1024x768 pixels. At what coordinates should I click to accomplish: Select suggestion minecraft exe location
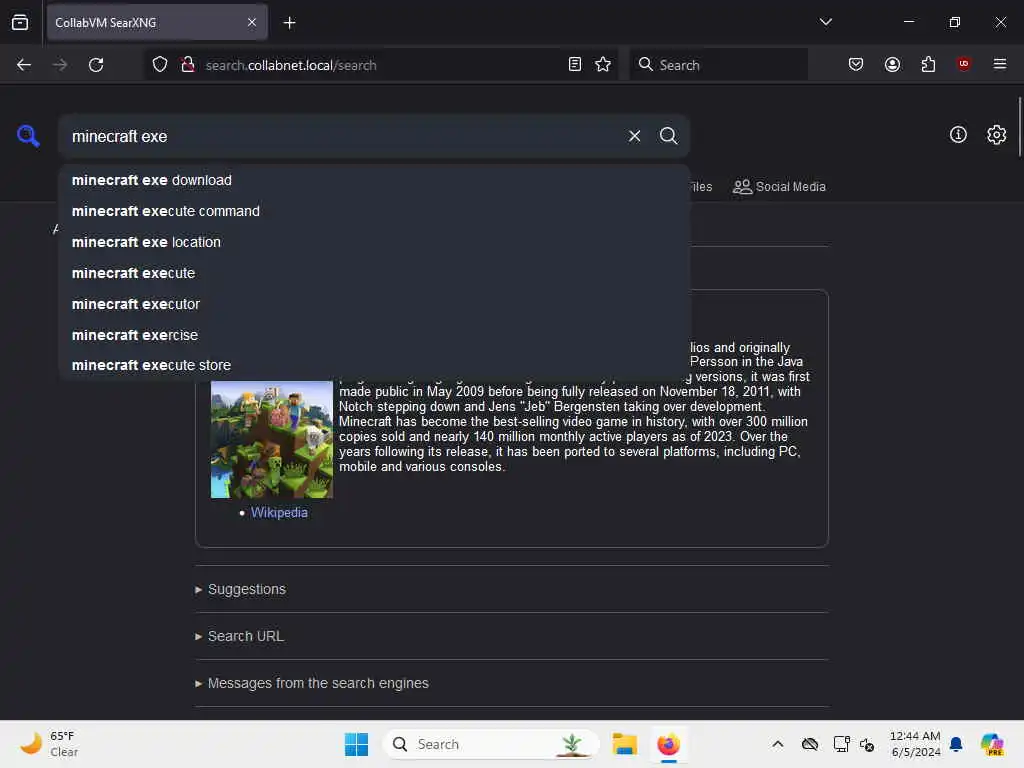click(374, 242)
